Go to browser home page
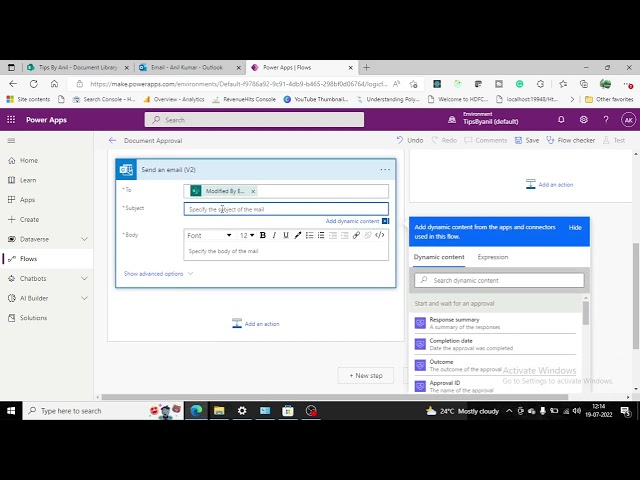Screen dimensions: 640x480 pos(54,84)
